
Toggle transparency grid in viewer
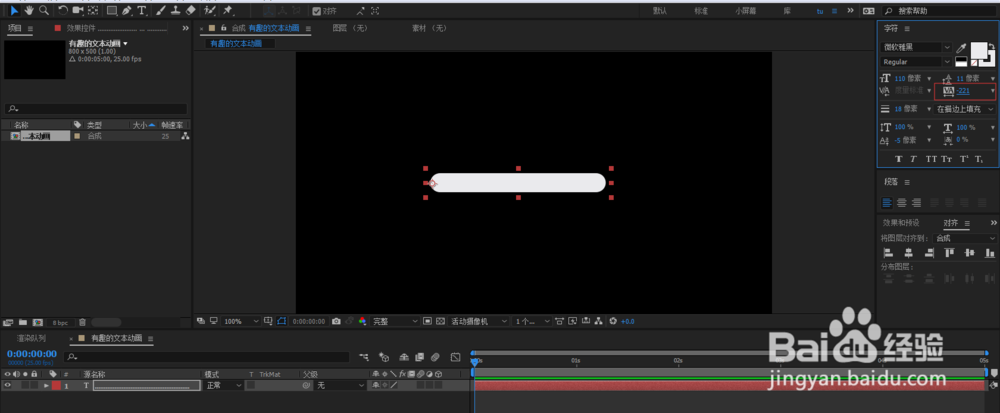(440, 321)
